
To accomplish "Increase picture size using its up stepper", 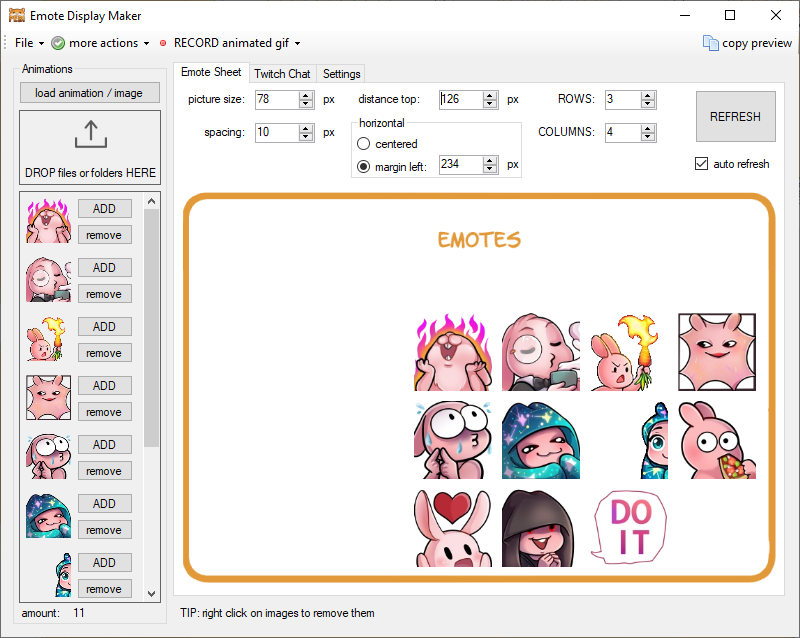I will [307, 95].
